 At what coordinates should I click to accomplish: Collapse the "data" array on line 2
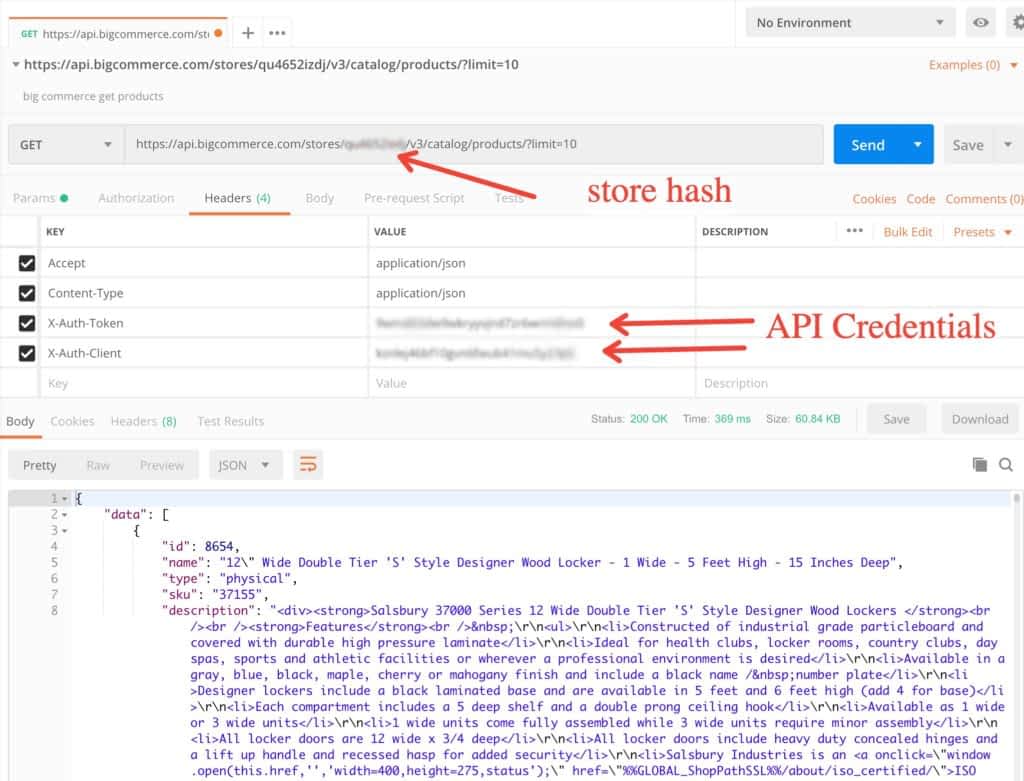(x=65, y=515)
